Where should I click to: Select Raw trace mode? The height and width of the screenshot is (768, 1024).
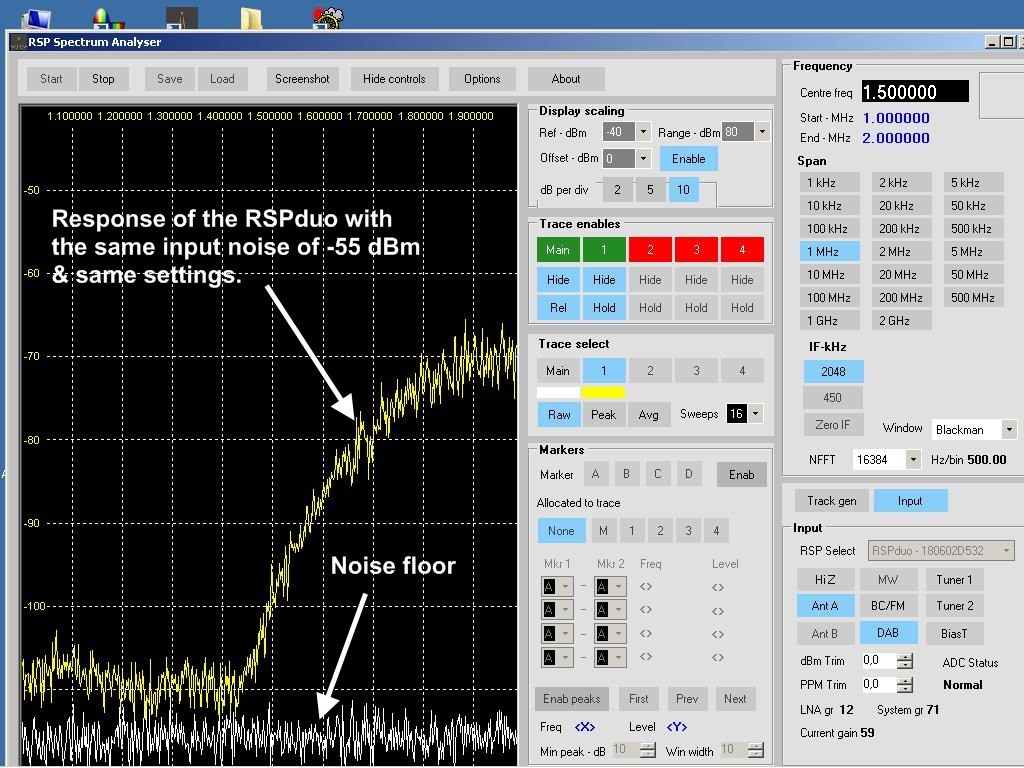tap(559, 415)
